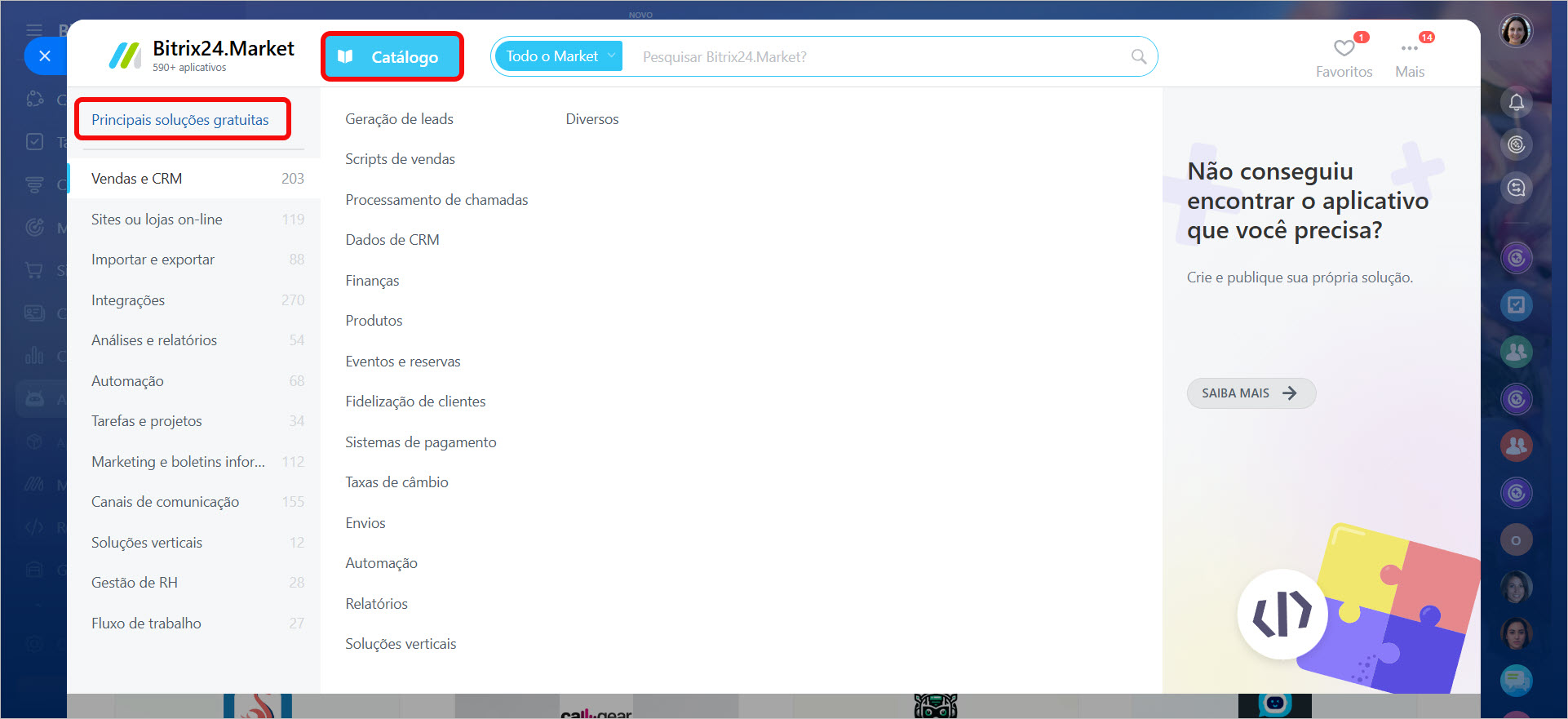The width and height of the screenshot is (1568, 719).
Task: Open the Todo o Market dropdown
Action: [x=559, y=56]
